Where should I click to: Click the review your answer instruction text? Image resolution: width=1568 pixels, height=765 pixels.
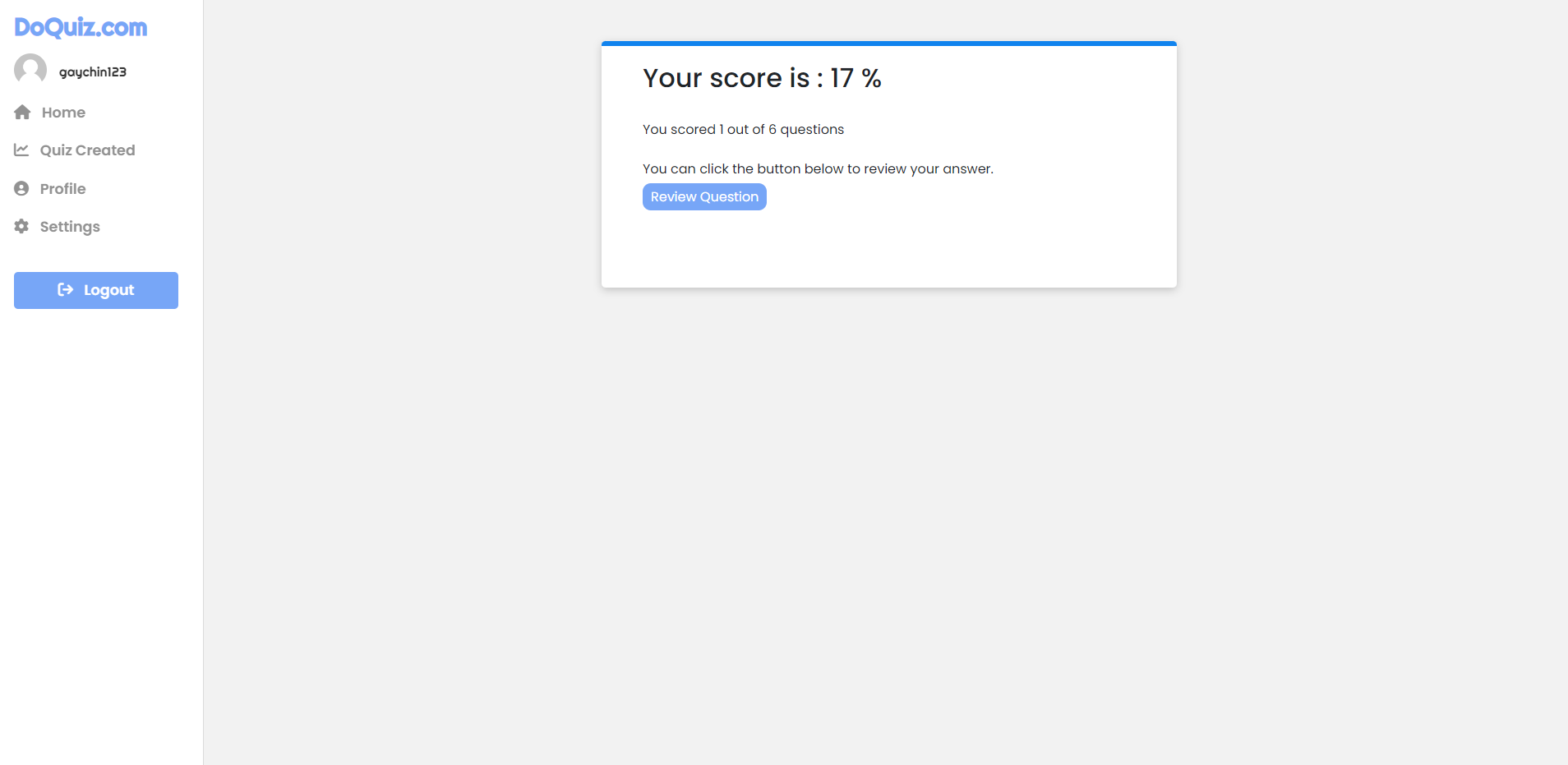(x=818, y=169)
